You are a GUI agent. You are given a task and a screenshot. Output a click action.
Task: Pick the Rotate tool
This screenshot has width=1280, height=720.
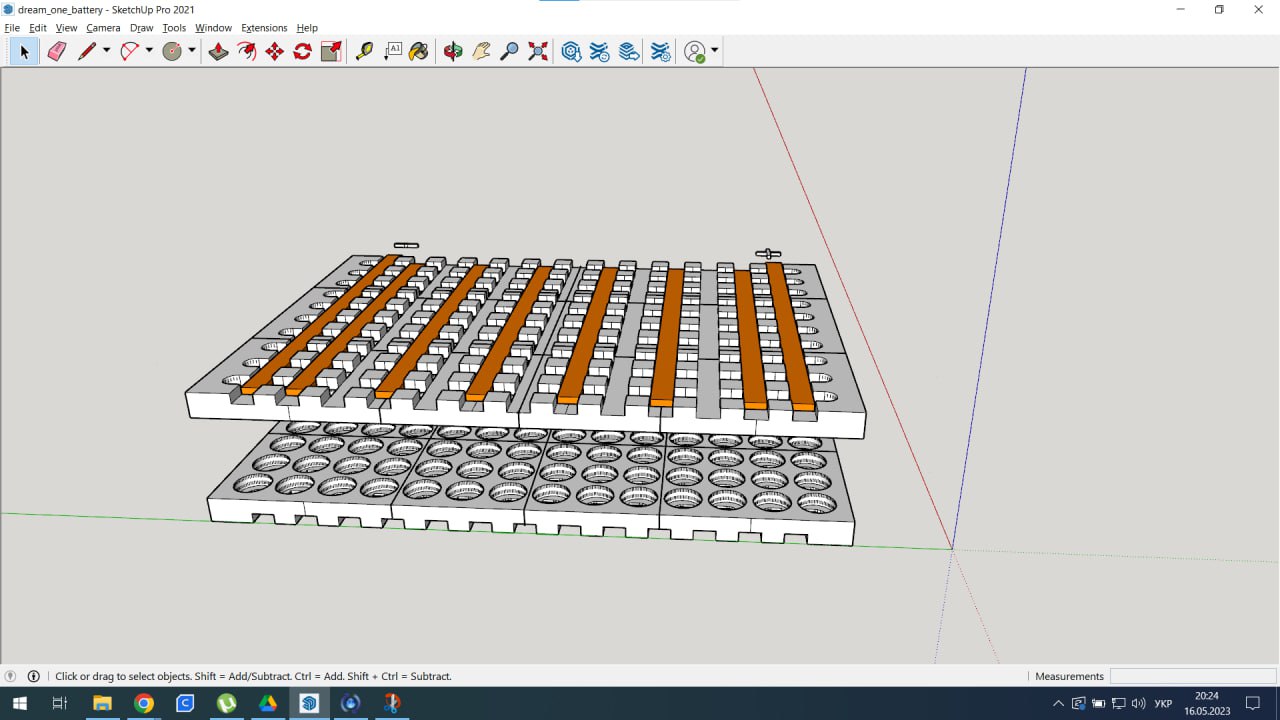pyautogui.click(x=302, y=51)
